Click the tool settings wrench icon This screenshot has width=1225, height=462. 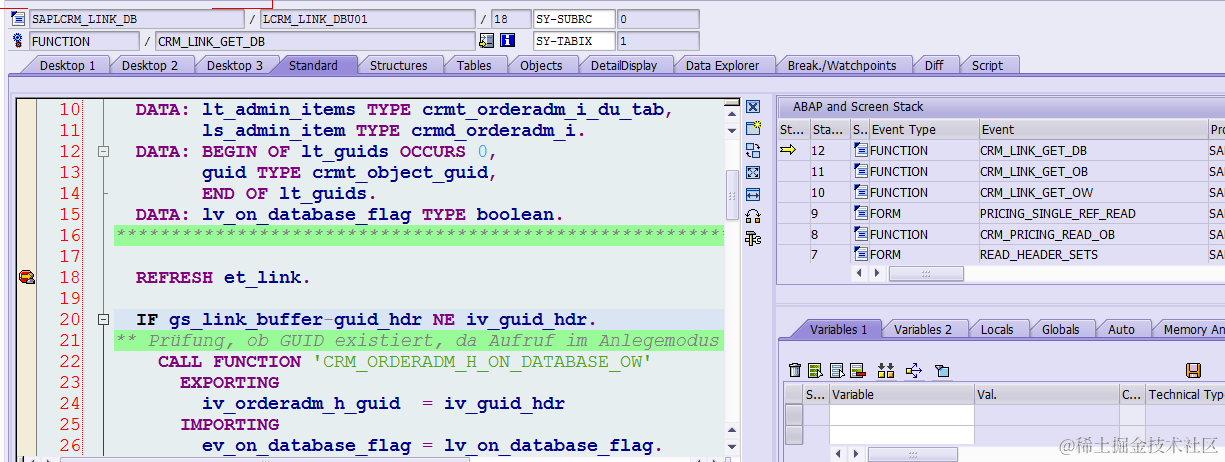pyautogui.click(x=754, y=238)
